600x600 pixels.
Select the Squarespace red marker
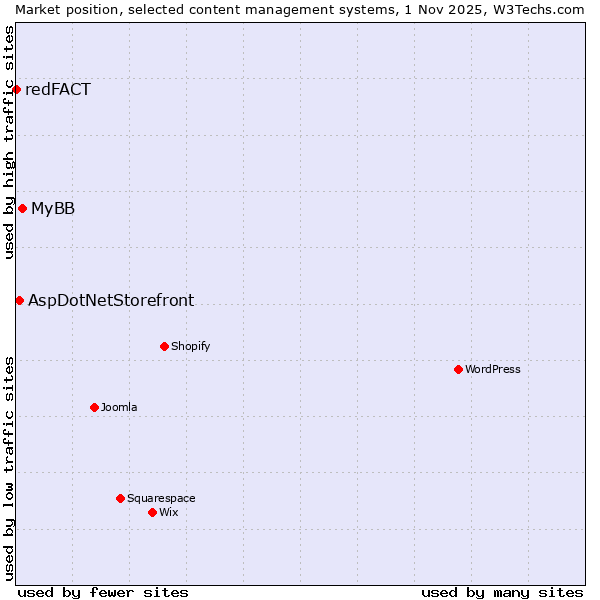click(x=120, y=498)
